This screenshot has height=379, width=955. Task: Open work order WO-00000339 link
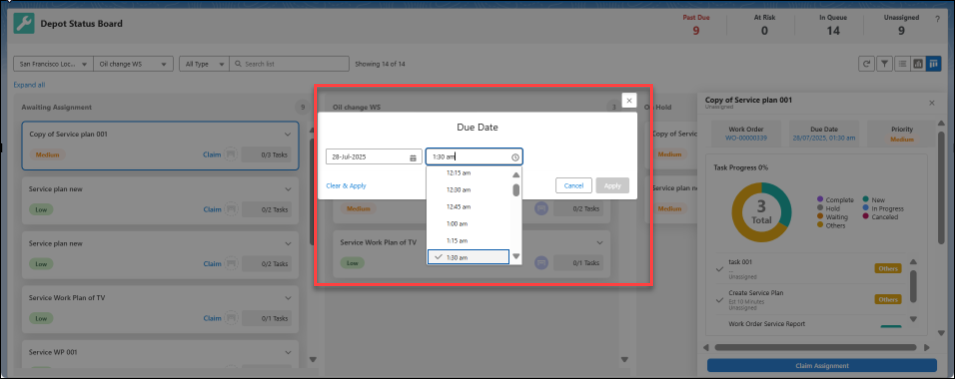[745, 138]
